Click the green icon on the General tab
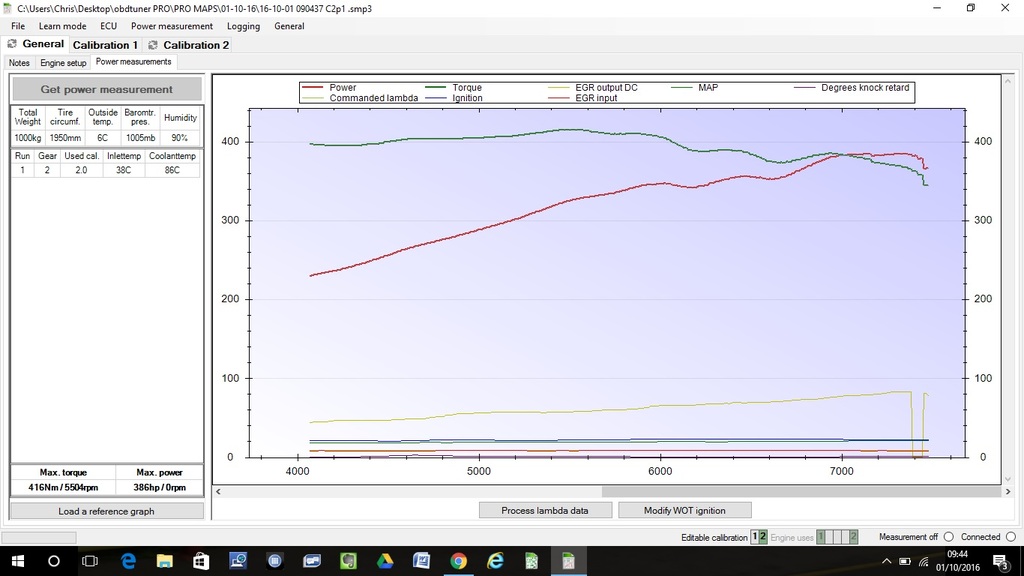Screen dimensions: 1024x576 coord(12,44)
